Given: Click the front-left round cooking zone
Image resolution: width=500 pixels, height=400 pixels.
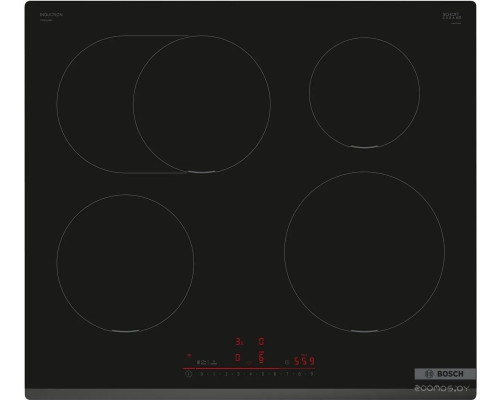Looking at the screenshot, I should click(x=125, y=263).
